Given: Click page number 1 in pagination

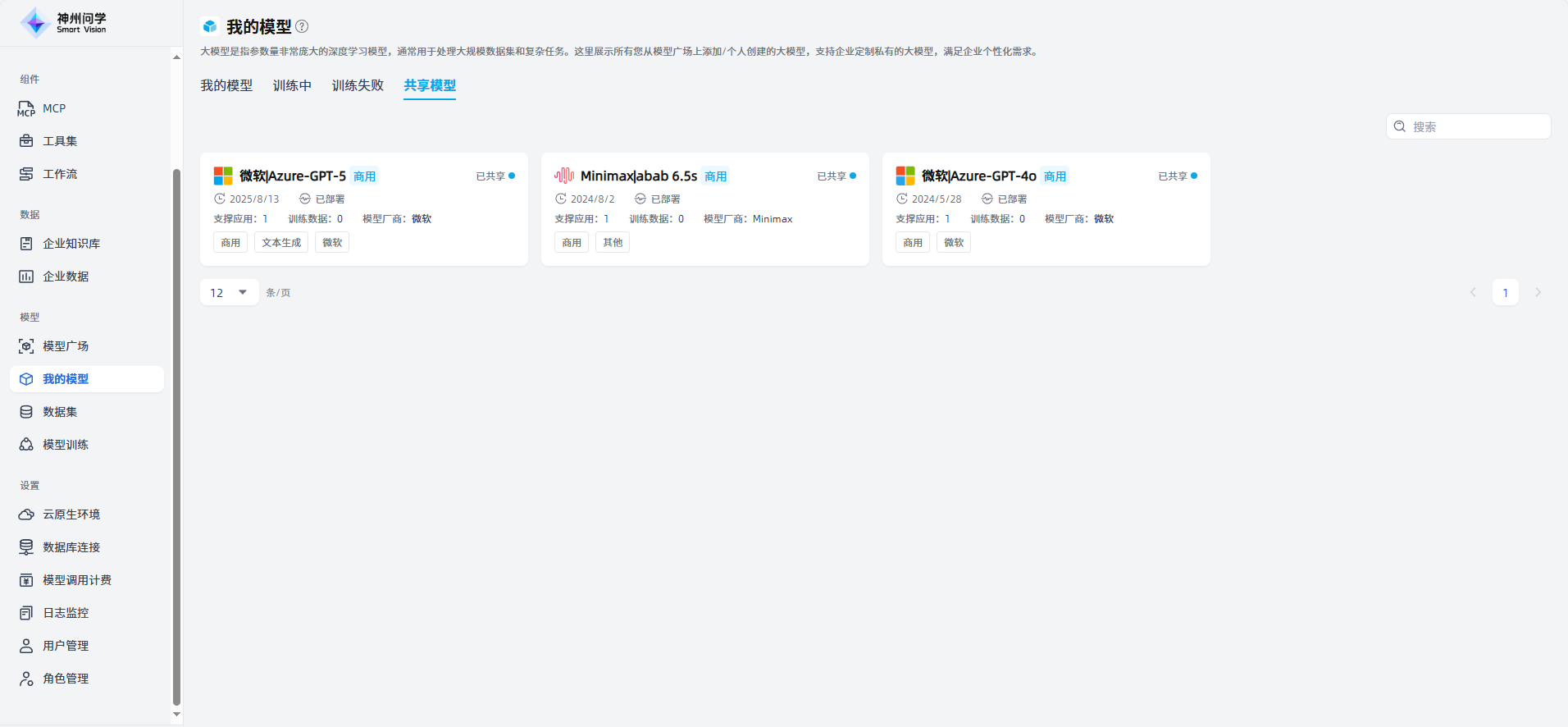Looking at the screenshot, I should pos(1505,292).
